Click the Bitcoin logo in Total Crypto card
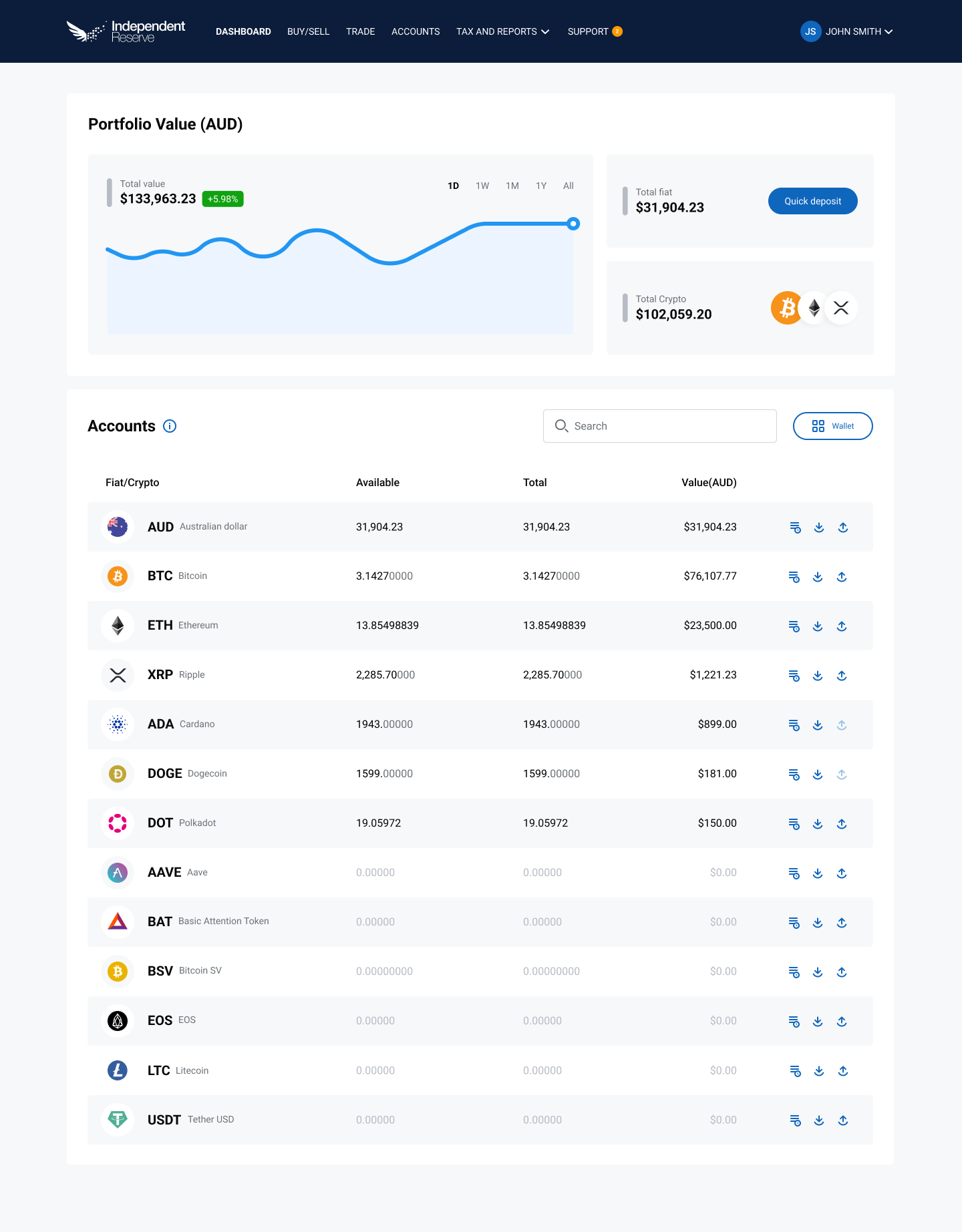This screenshot has height=1232, width=962. pyautogui.click(x=786, y=308)
